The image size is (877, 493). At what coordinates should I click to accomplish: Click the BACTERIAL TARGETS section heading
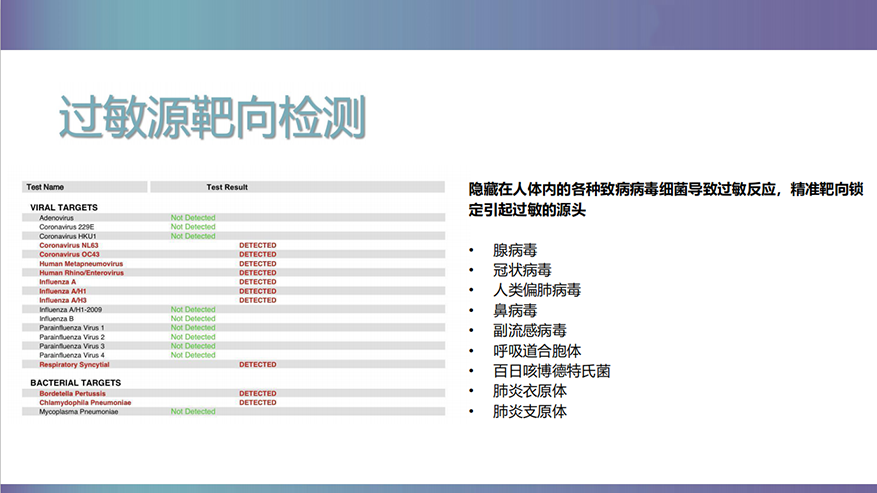[75, 383]
